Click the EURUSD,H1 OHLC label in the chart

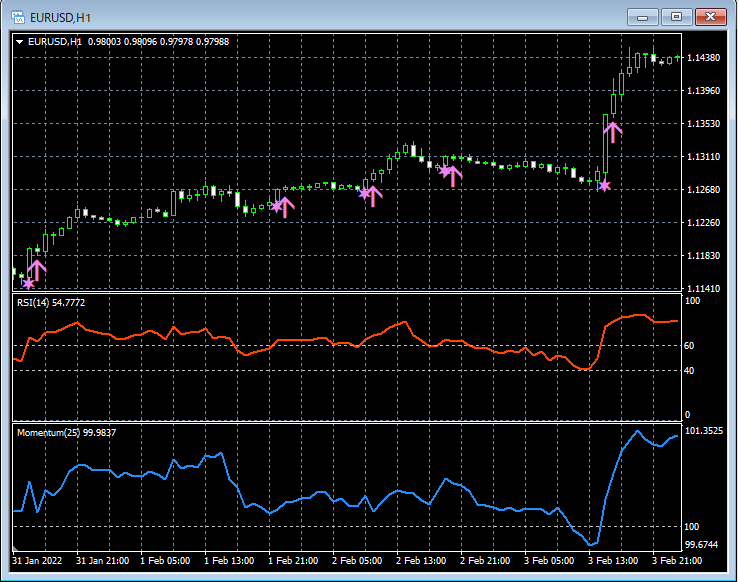click(128, 41)
